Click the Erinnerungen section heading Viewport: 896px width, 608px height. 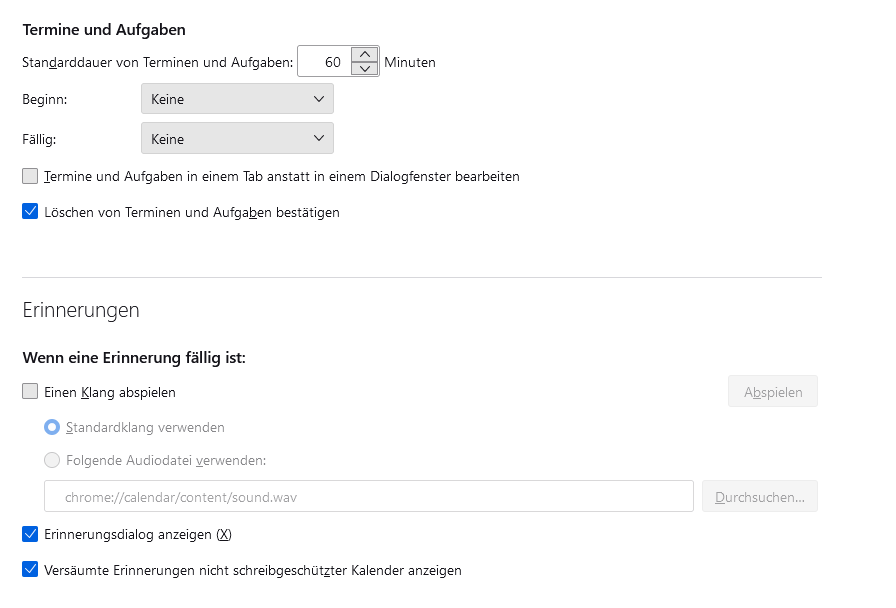tap(81, 310)
